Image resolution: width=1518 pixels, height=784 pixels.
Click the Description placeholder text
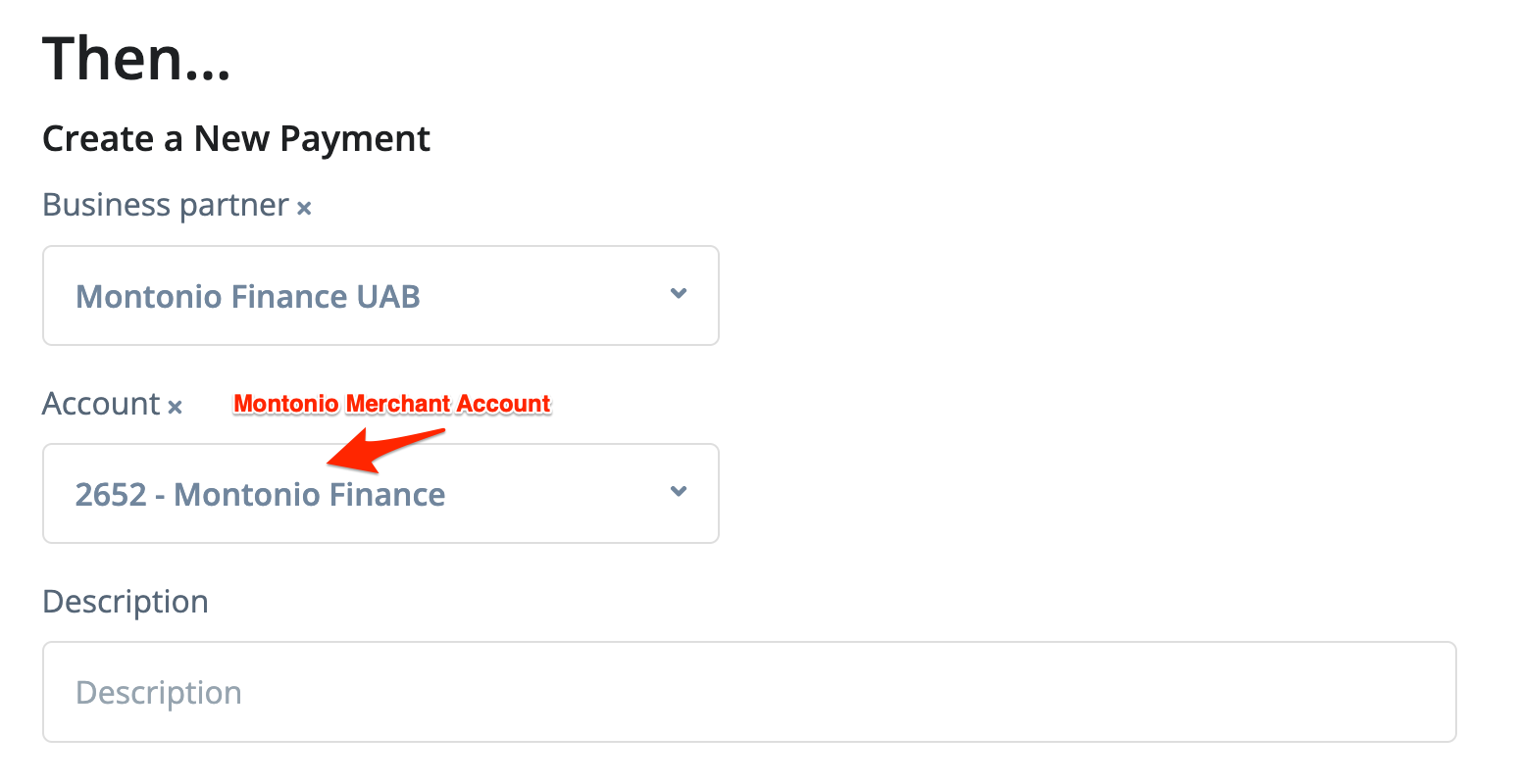coord(159,693)
